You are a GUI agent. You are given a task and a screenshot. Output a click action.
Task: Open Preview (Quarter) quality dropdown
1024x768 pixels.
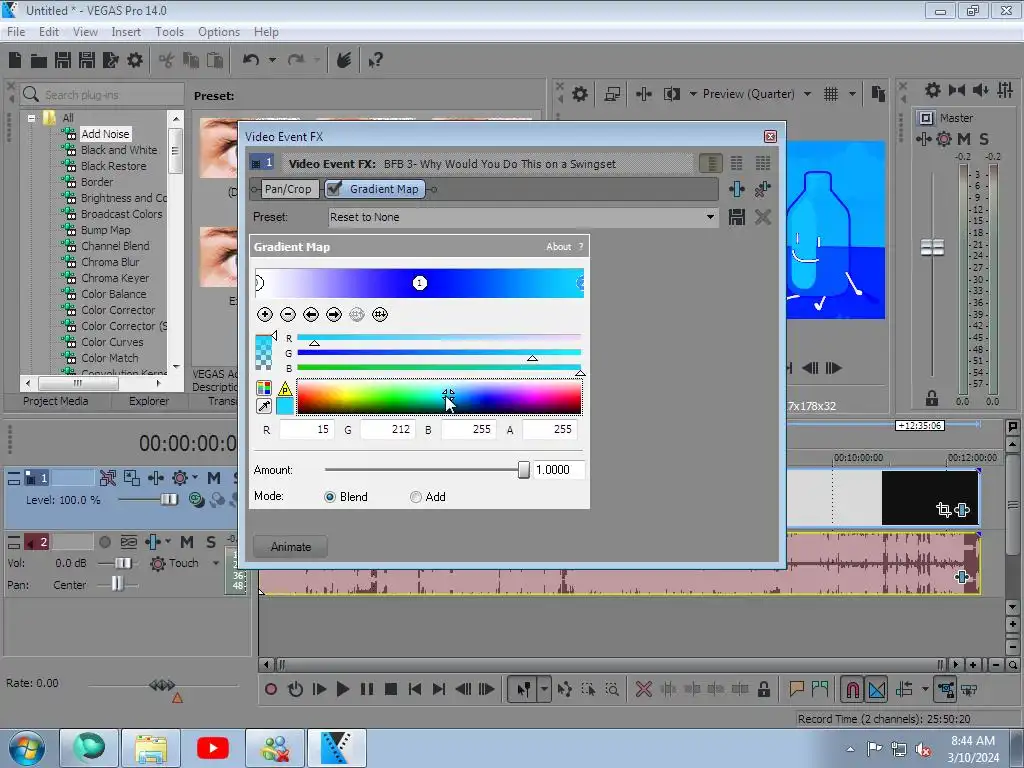tap(808, 94)
